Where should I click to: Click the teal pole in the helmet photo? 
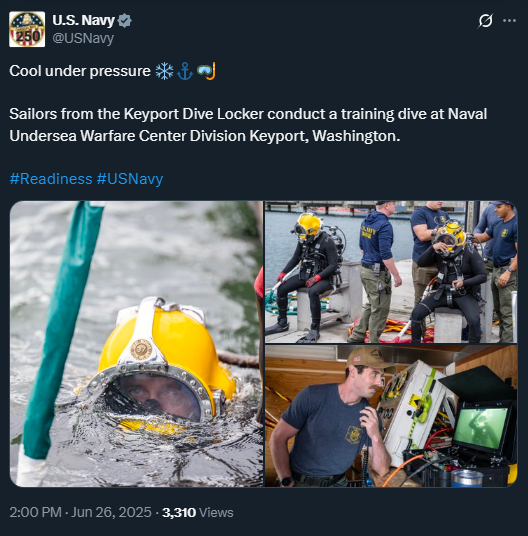pyautogui.click(x=63, y=330)
